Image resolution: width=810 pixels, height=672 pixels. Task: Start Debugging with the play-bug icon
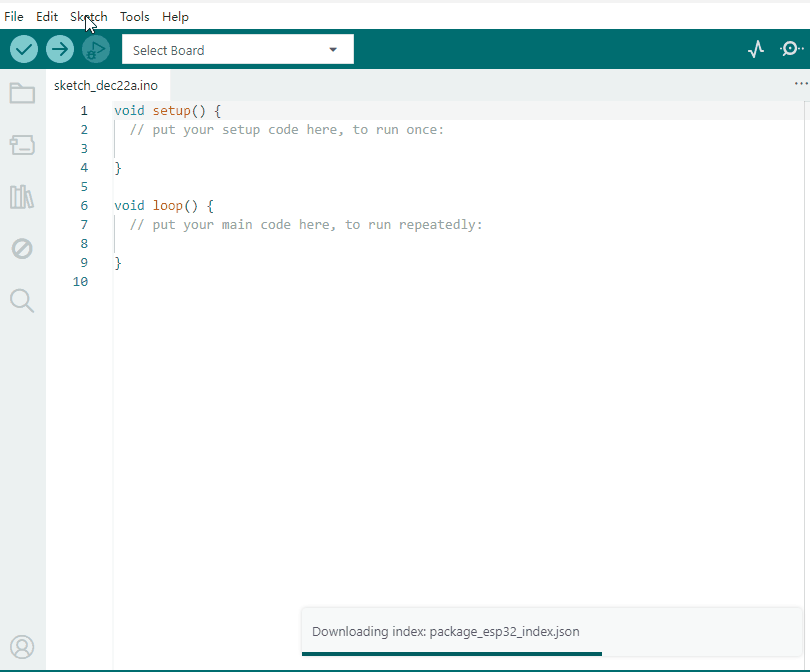click(96, 50)
